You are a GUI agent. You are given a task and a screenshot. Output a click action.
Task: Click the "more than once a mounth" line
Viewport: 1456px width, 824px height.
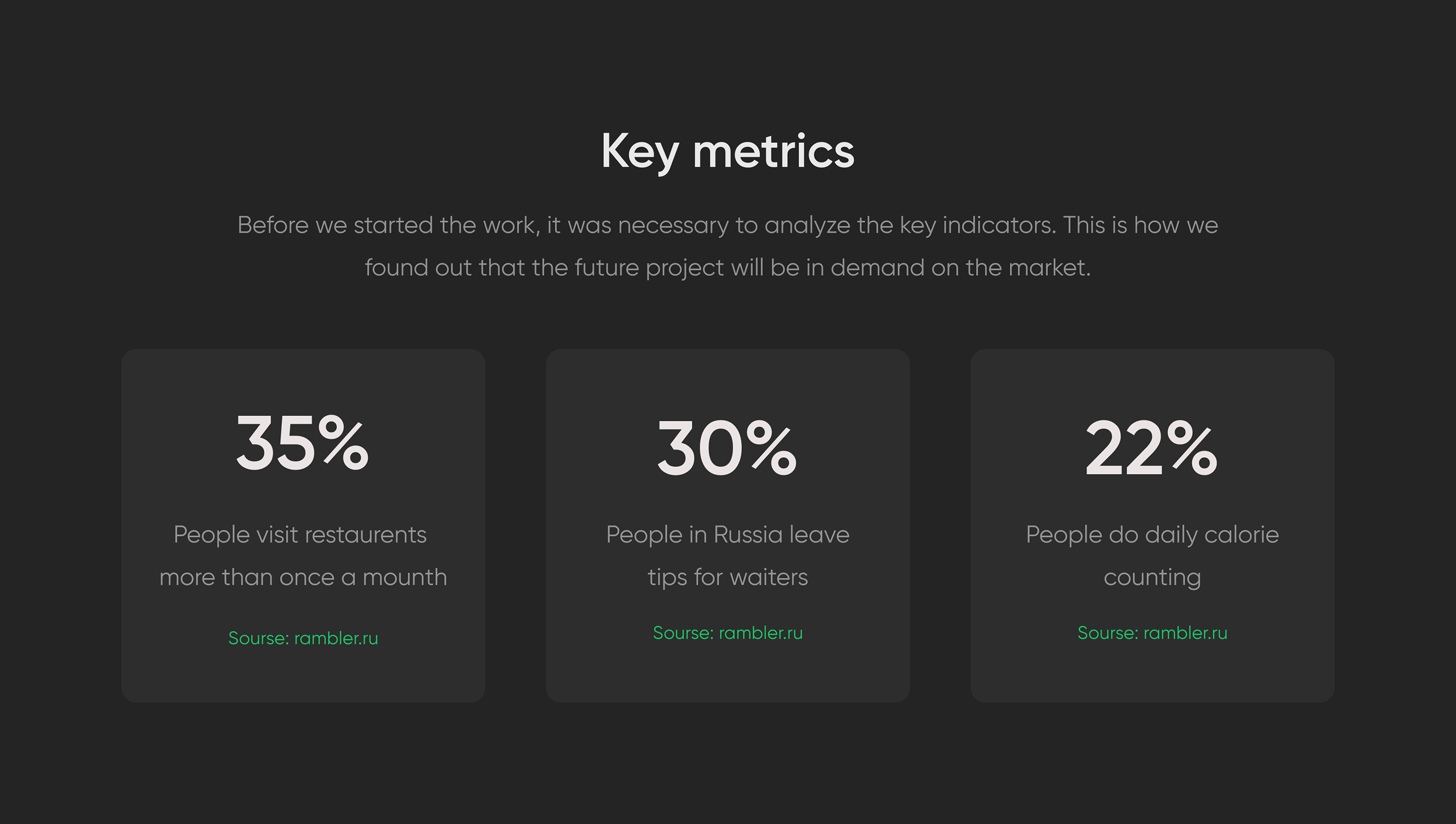tap(303, 577)
